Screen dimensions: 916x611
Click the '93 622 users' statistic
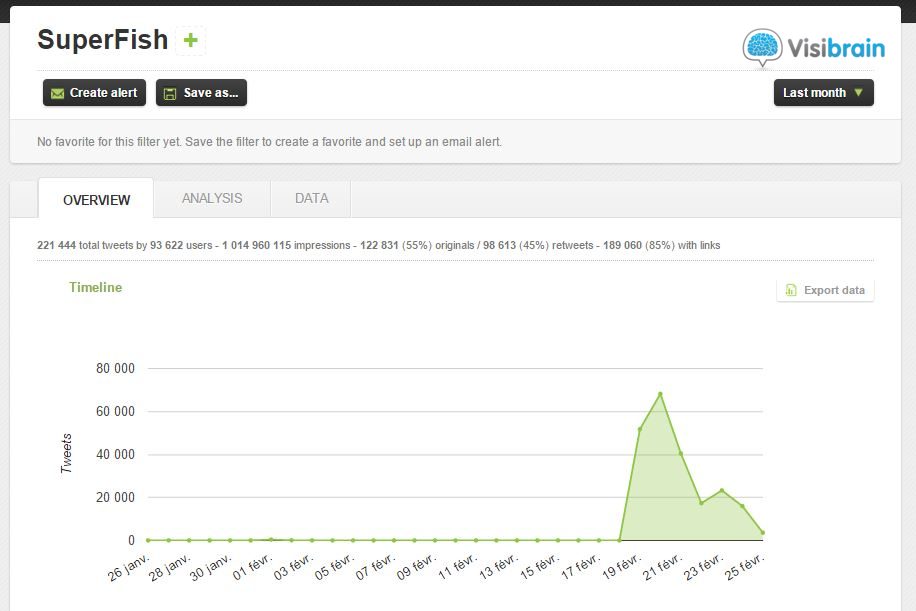point(181,245)
